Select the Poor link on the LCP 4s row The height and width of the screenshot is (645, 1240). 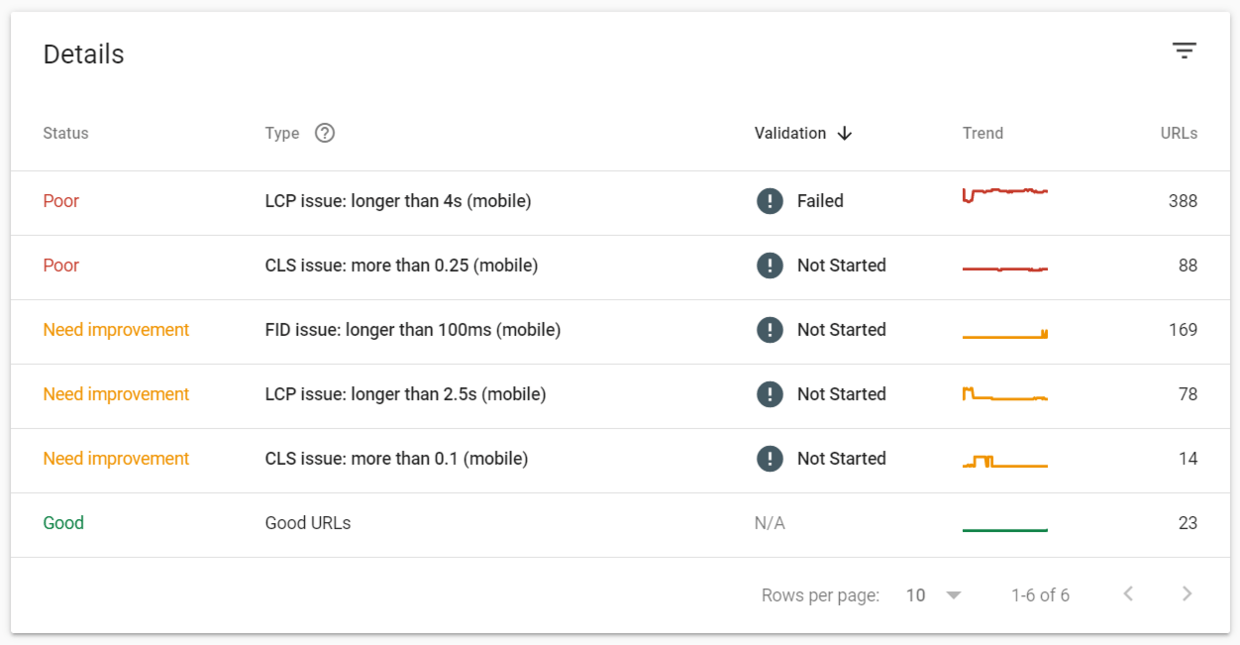[x=61, y=201]
